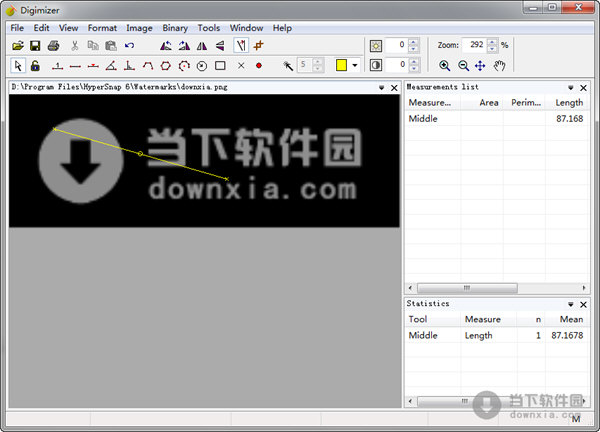This screenshot has height=432, width=600.
Task: Click the brightness sun icon
Action: coord(376,46)
